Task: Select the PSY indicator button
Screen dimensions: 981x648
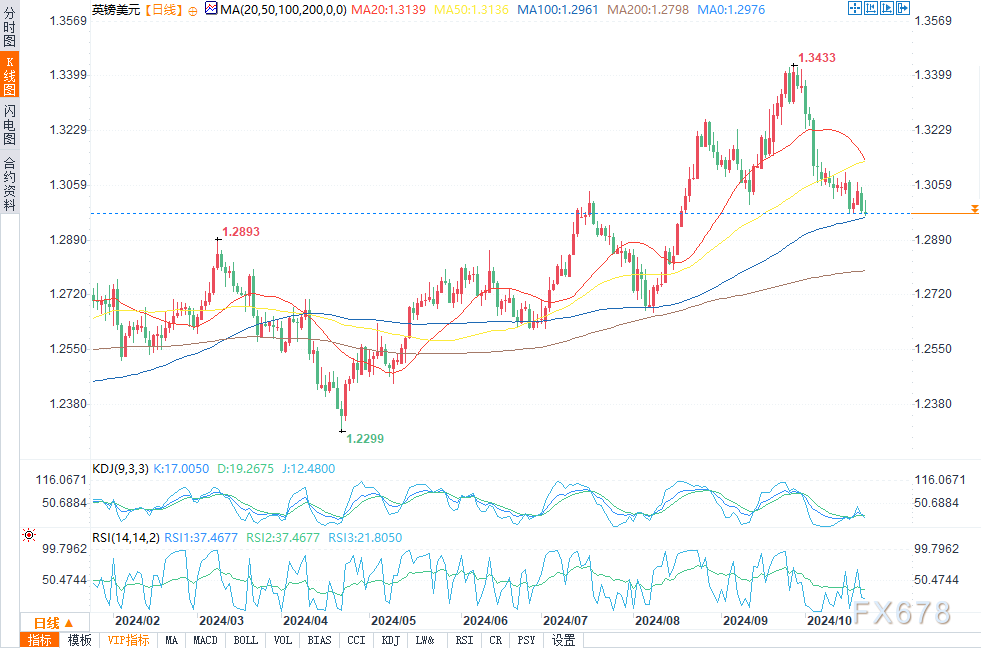Action: pyautogui.click(x=526, y=640)
